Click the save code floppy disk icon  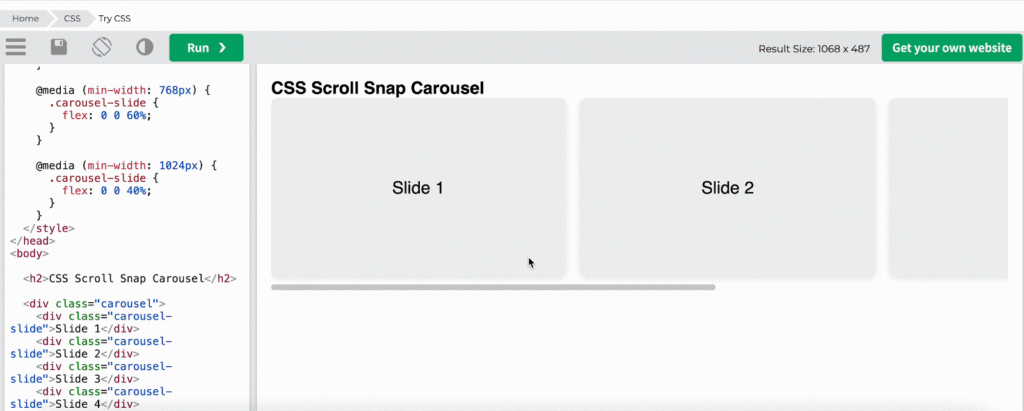(x=59, y=47)
